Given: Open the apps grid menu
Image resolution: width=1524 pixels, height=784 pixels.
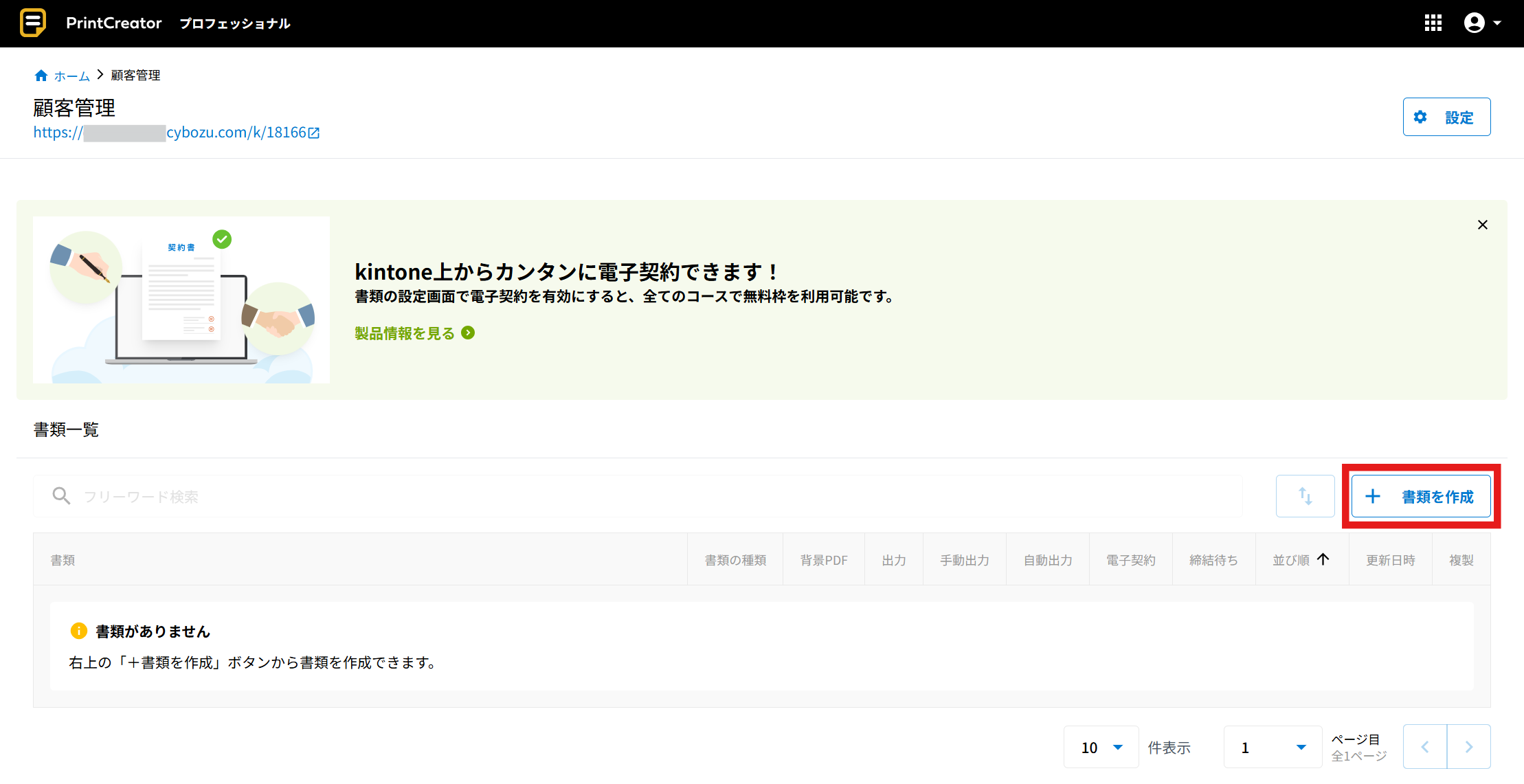Looking at the screenshot, I should tap(1433, 23).
